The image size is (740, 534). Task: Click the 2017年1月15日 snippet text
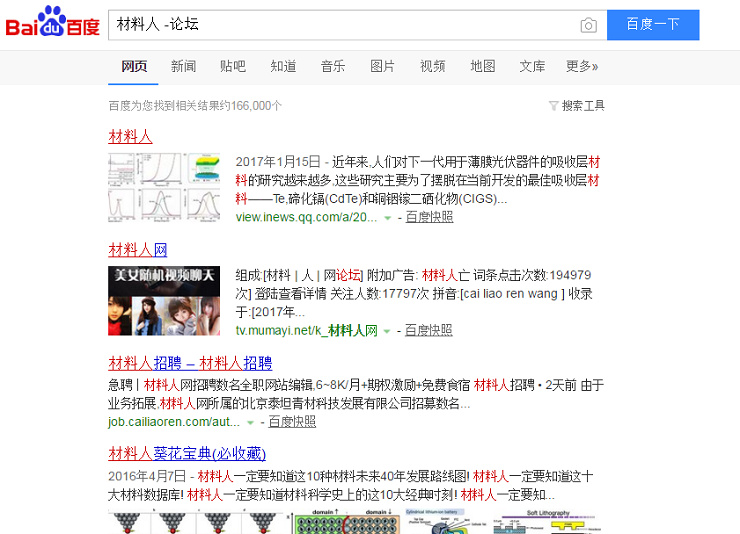click(278, 162)
